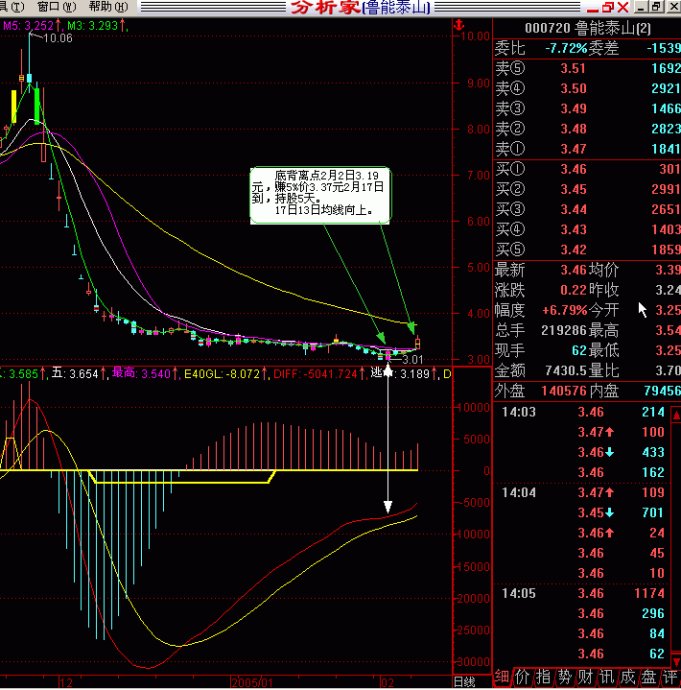Switch to the 成 transactions tab
The image size is (681, 690).
627,678
